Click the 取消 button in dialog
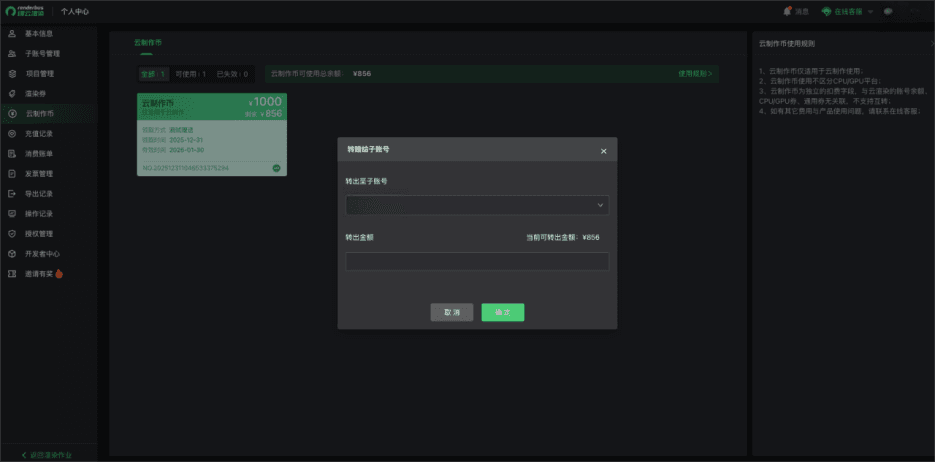 point(452,312)
